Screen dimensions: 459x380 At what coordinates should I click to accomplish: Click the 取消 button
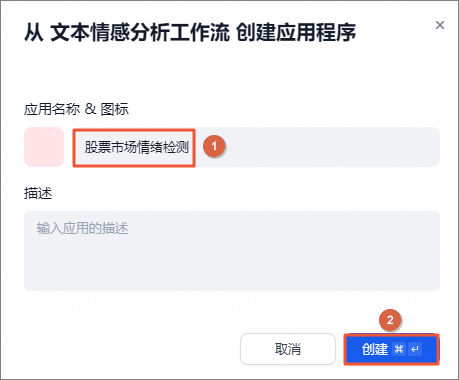click(288, 349)
